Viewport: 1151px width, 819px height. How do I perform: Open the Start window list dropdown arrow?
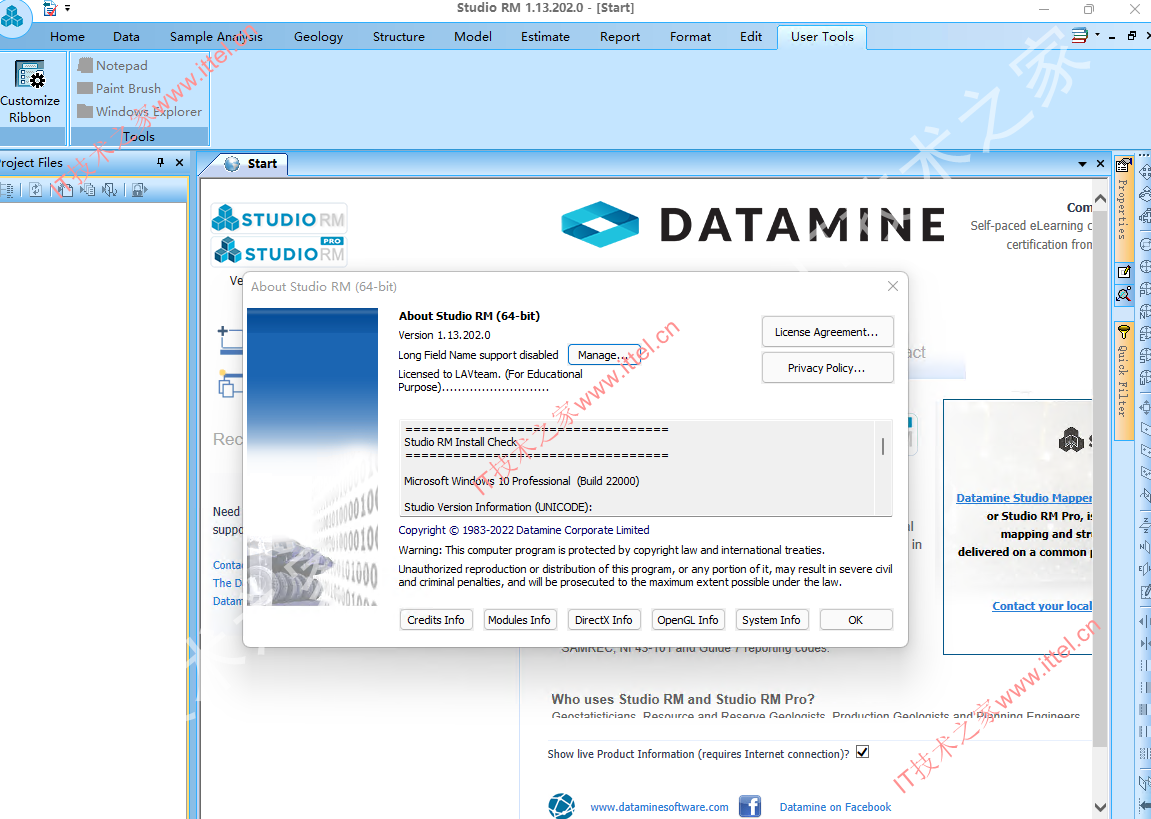pos(1082,164)
